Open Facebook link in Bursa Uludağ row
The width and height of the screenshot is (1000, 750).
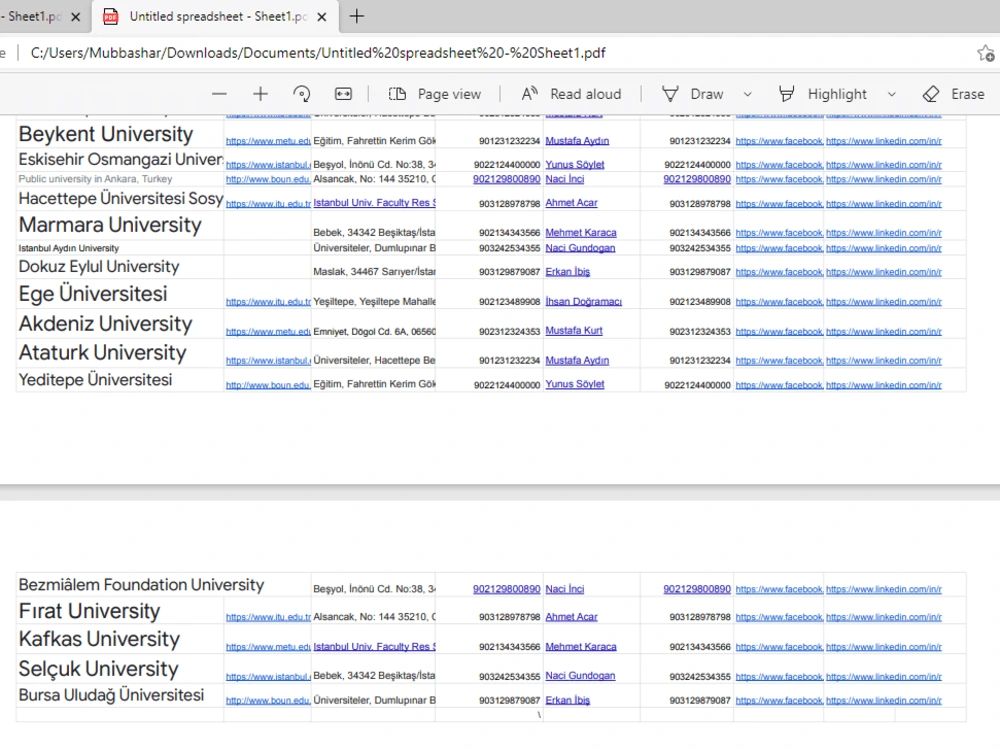[x=779, y=700]
